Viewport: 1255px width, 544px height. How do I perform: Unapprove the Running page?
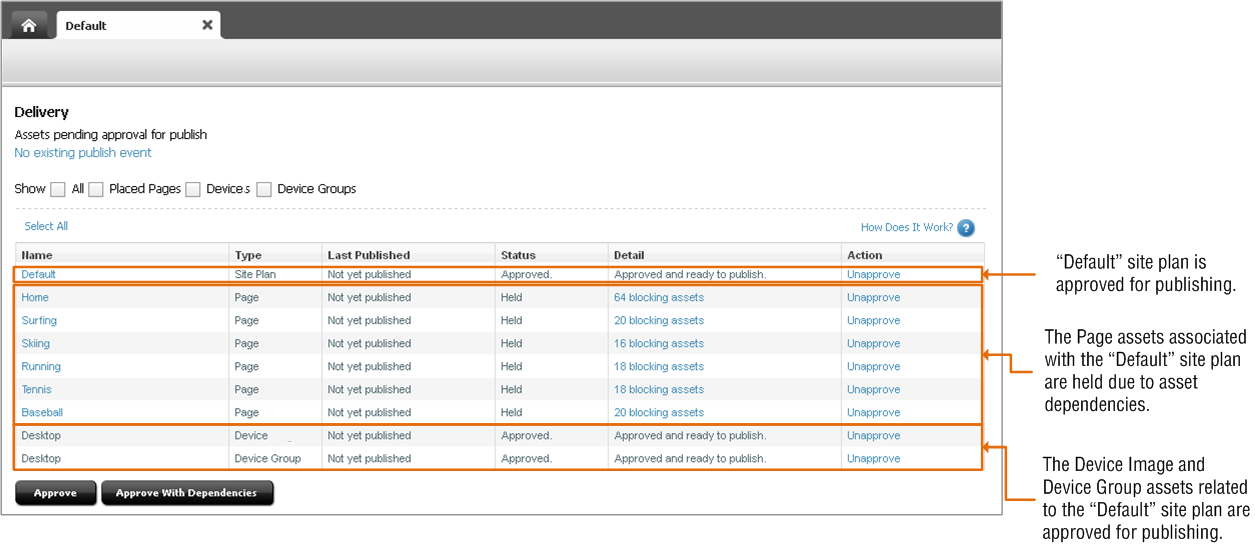point(873,366)
